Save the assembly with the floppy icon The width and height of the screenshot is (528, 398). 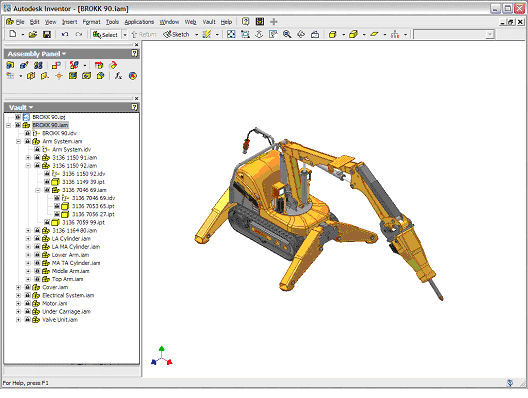pos(47,34)
